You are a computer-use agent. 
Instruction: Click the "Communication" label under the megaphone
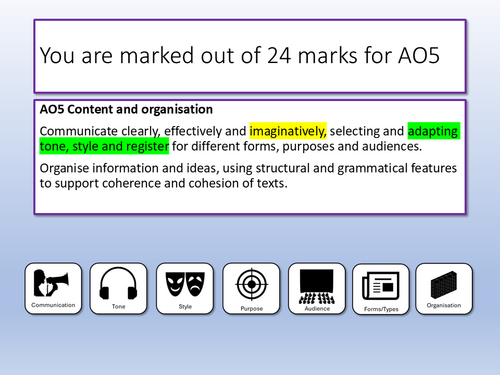coord(53,305)
